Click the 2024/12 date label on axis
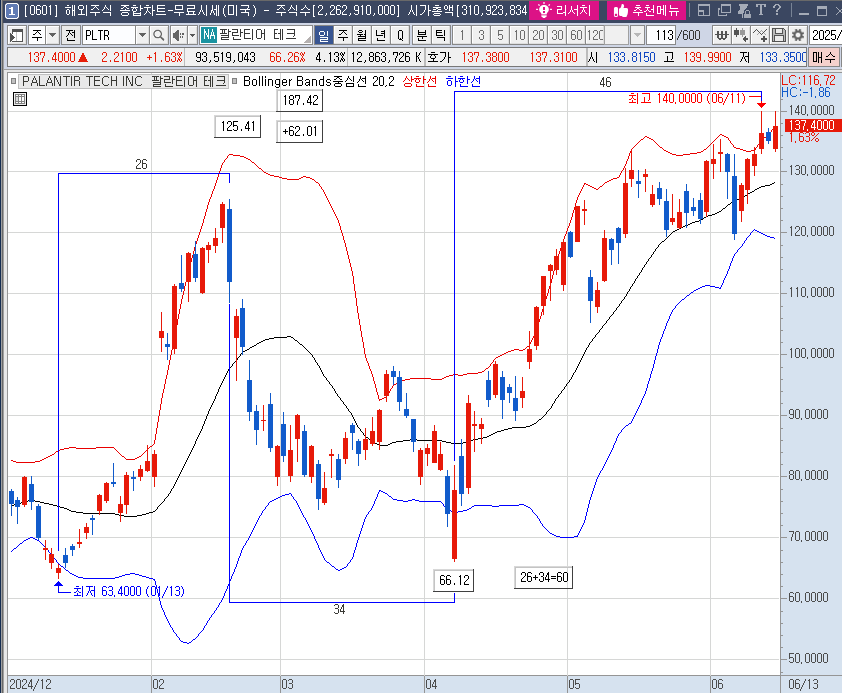 click(x=31, y=684)
